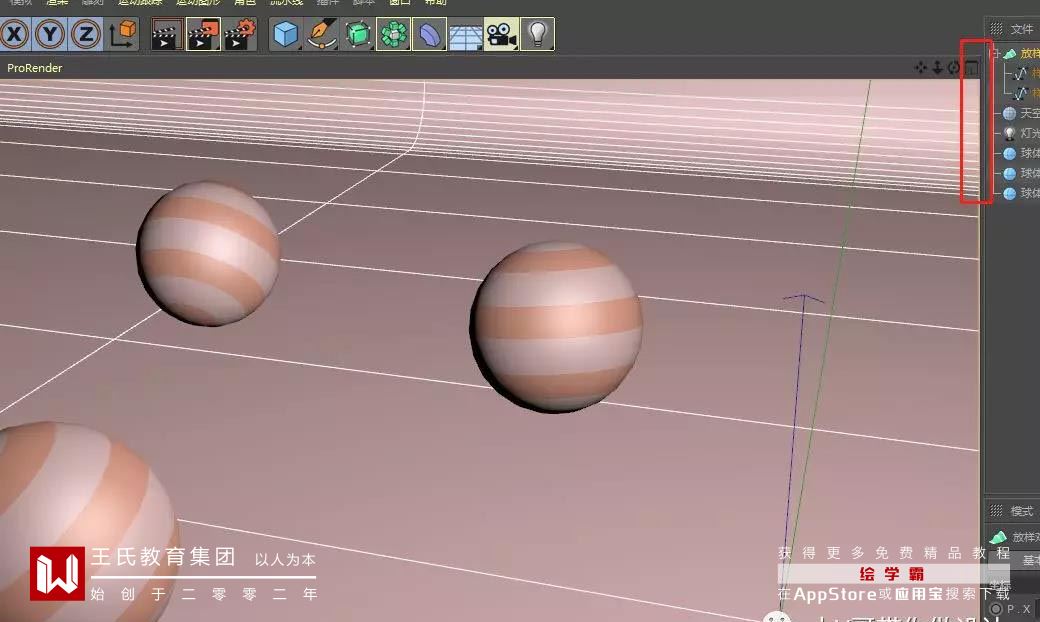Screen dimensions: 1040x622
Task: Open the green Subdivision Surface generators
Action: [x=358, y=34]
